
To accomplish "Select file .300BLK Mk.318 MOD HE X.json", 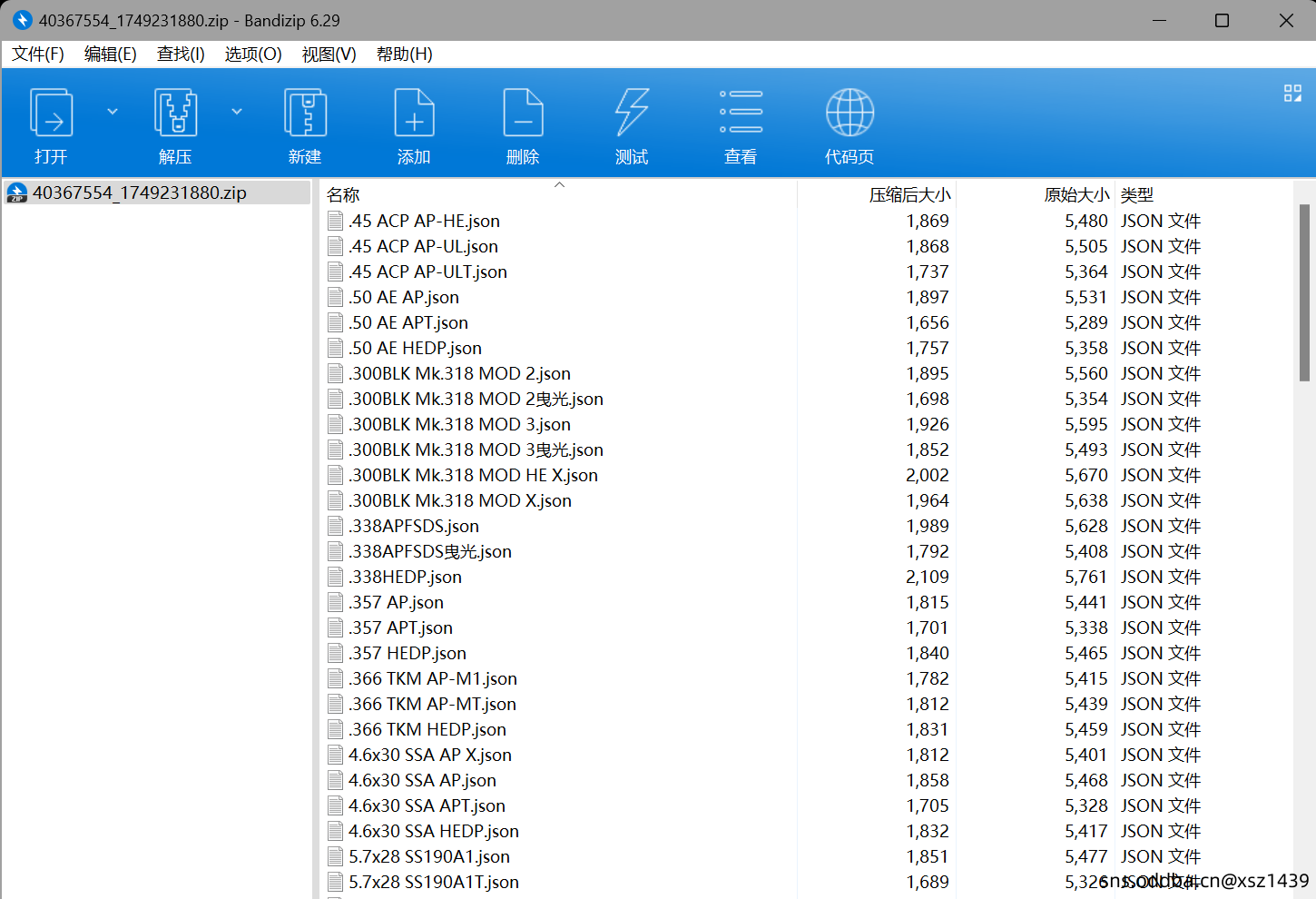I will click(473, 475).
